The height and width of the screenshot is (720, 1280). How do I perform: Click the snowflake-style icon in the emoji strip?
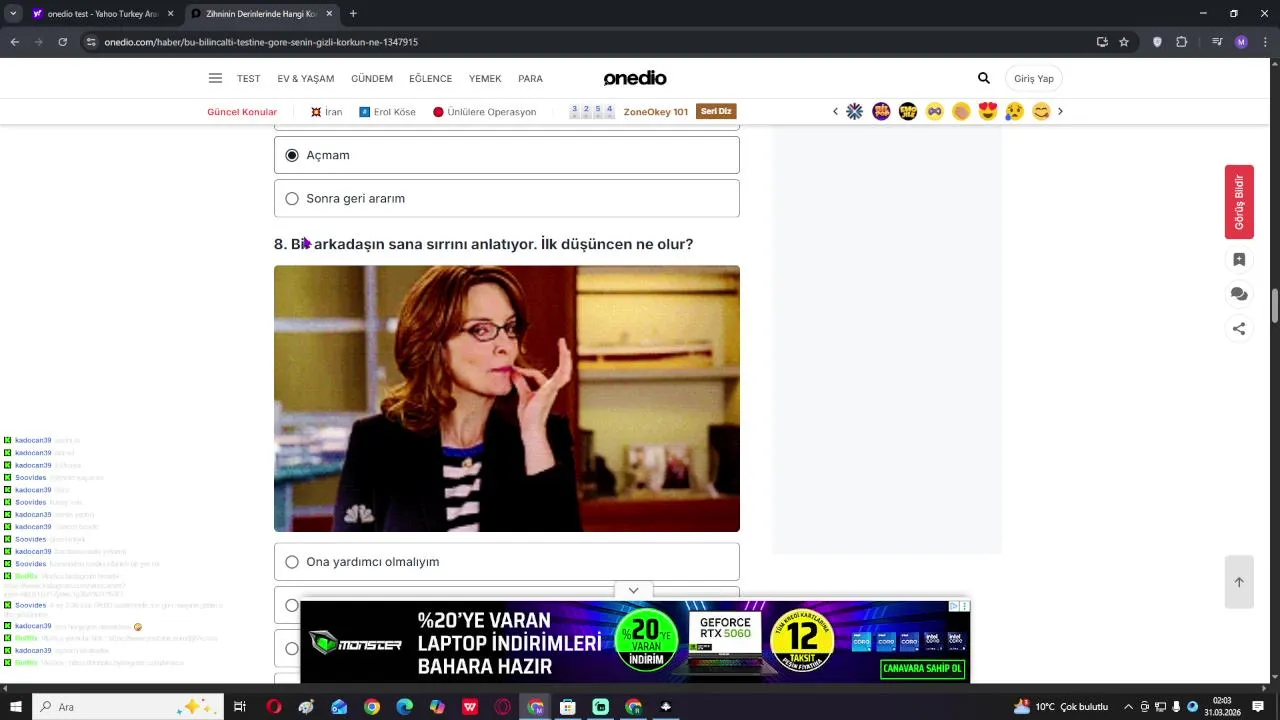click(854, 111)
